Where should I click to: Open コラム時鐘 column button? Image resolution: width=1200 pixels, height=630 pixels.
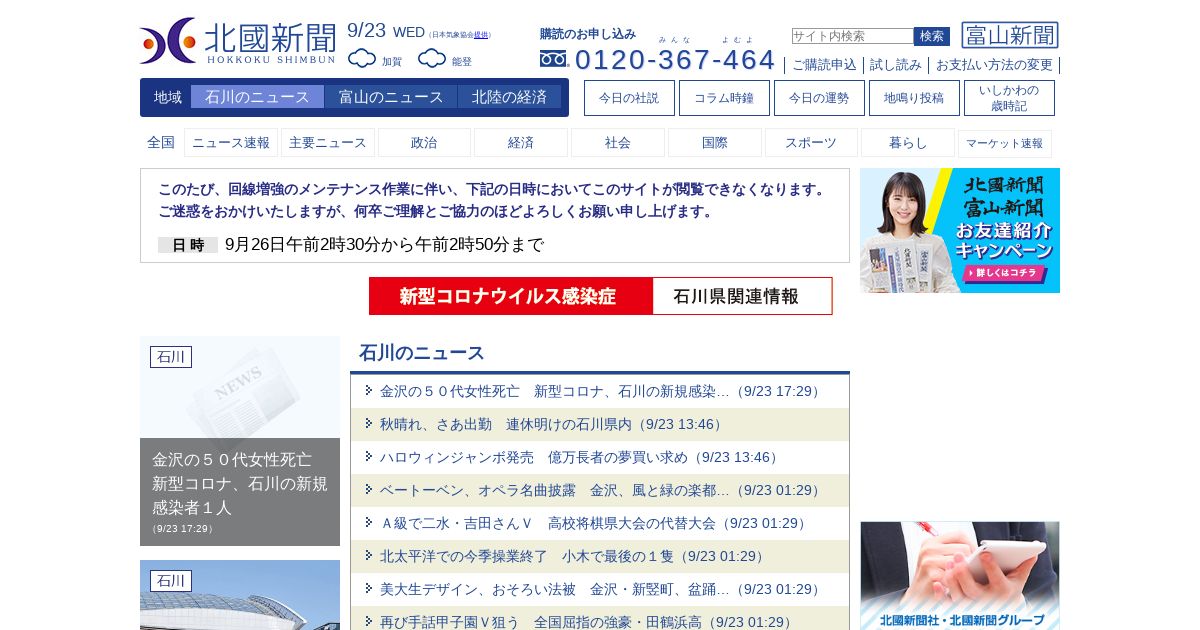click(724, 98)
